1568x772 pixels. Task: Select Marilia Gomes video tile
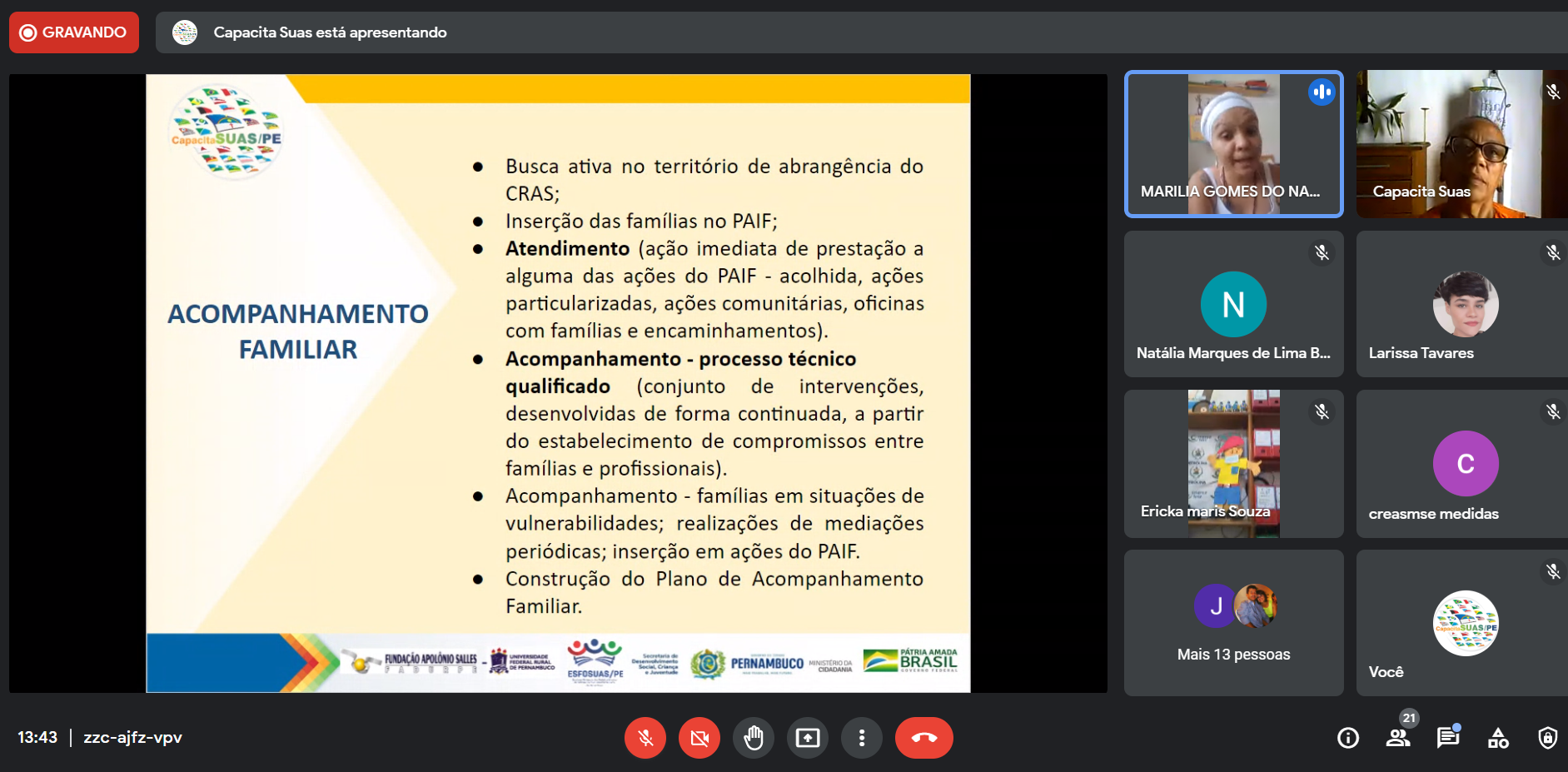(1233, 144)
